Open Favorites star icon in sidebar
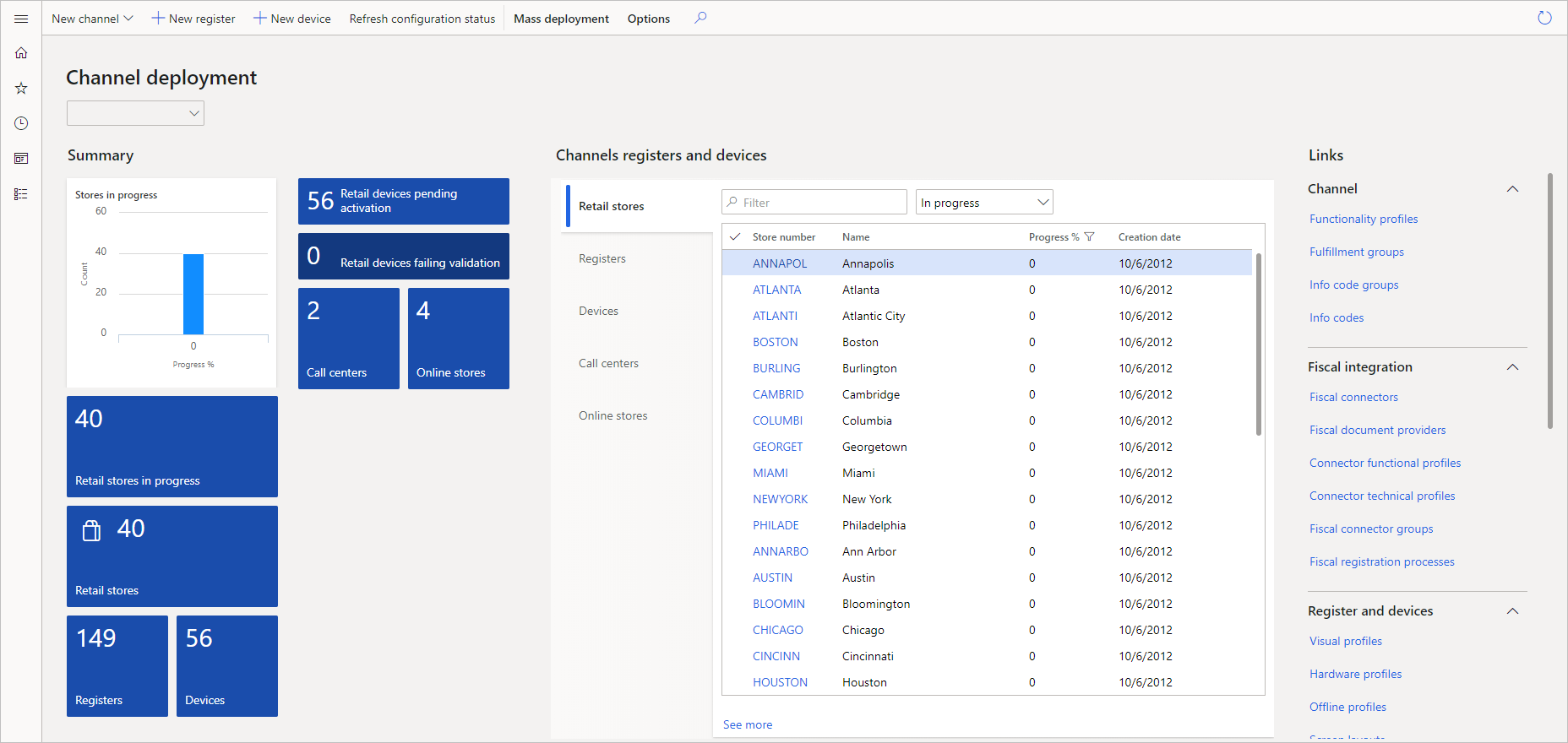This screenshot has width=1568, height=743. point(21,88)
